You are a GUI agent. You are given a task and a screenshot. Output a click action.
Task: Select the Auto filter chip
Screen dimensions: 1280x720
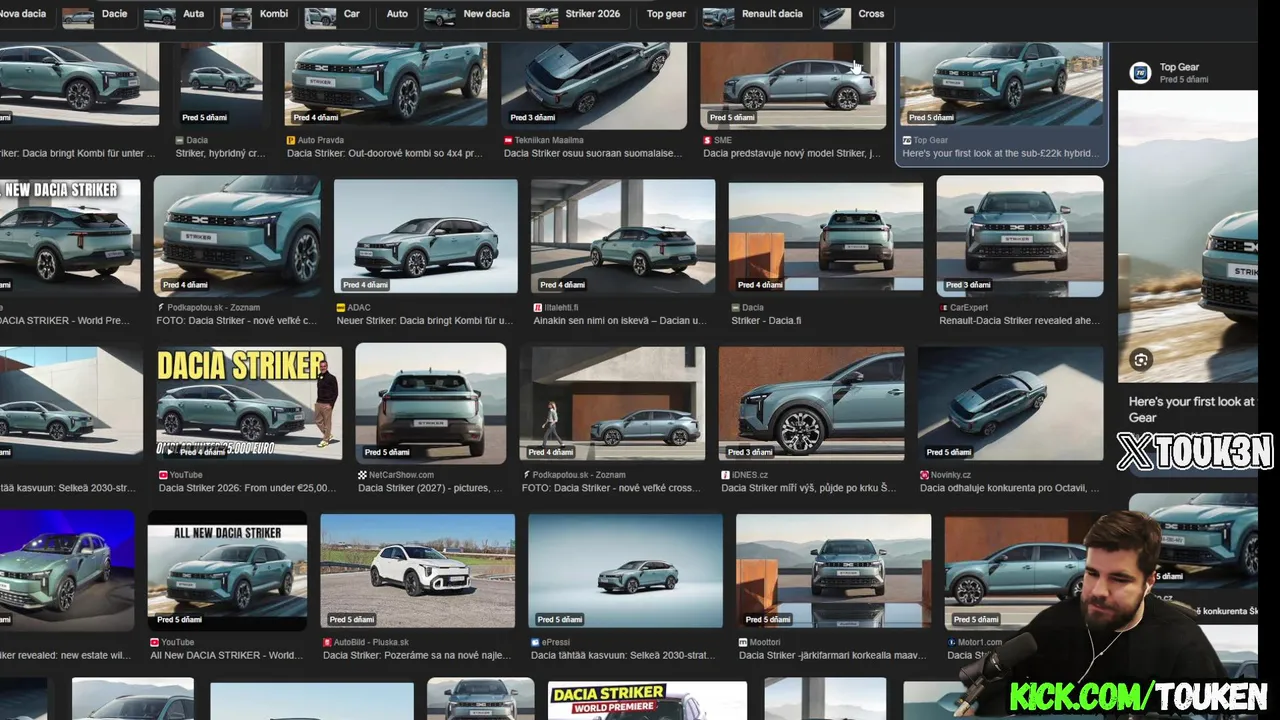click(397, 15)
